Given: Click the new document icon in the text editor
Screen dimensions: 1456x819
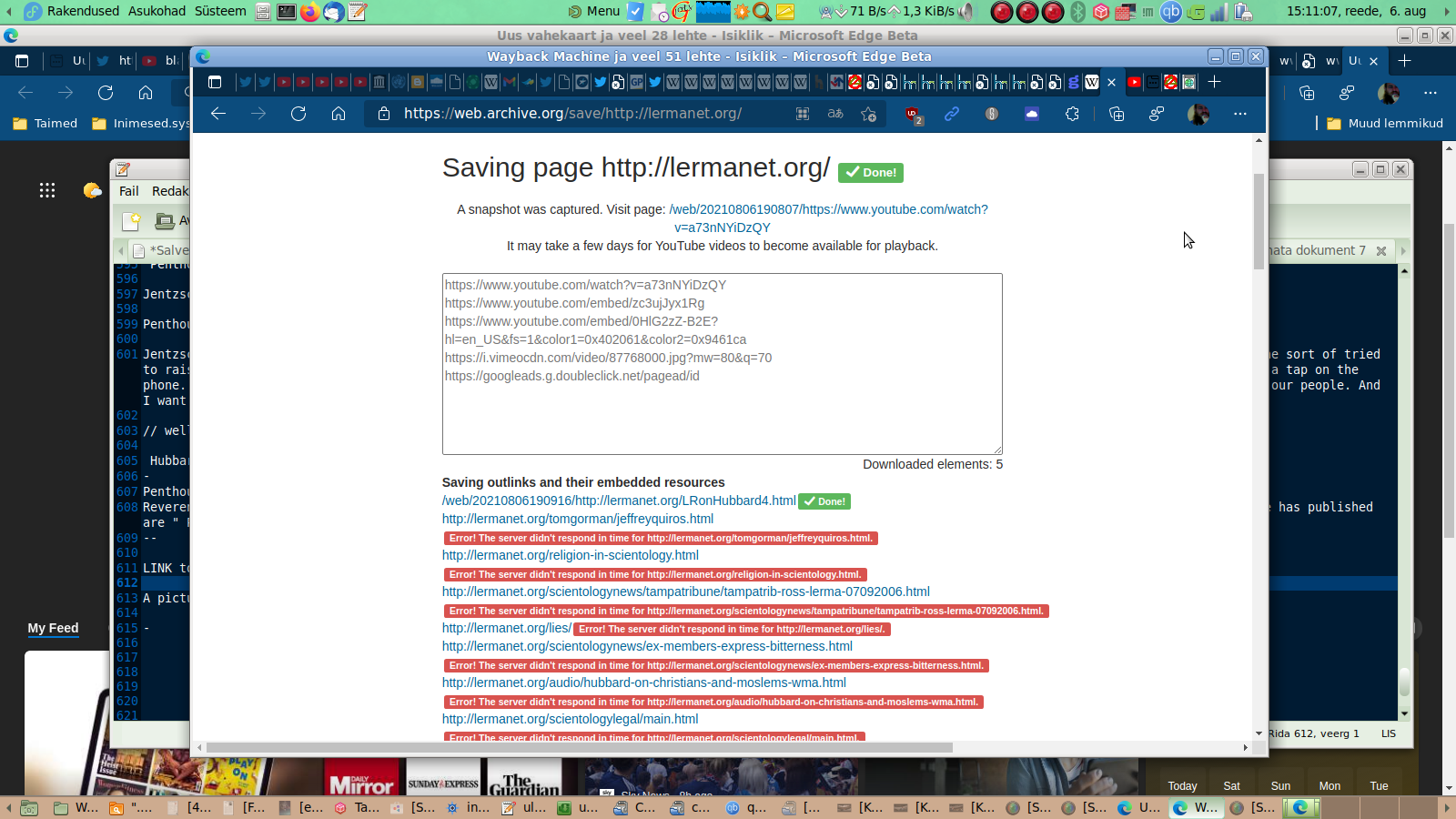Looking at the screenshot, I should pyautogui.click(x=132, y=220).
